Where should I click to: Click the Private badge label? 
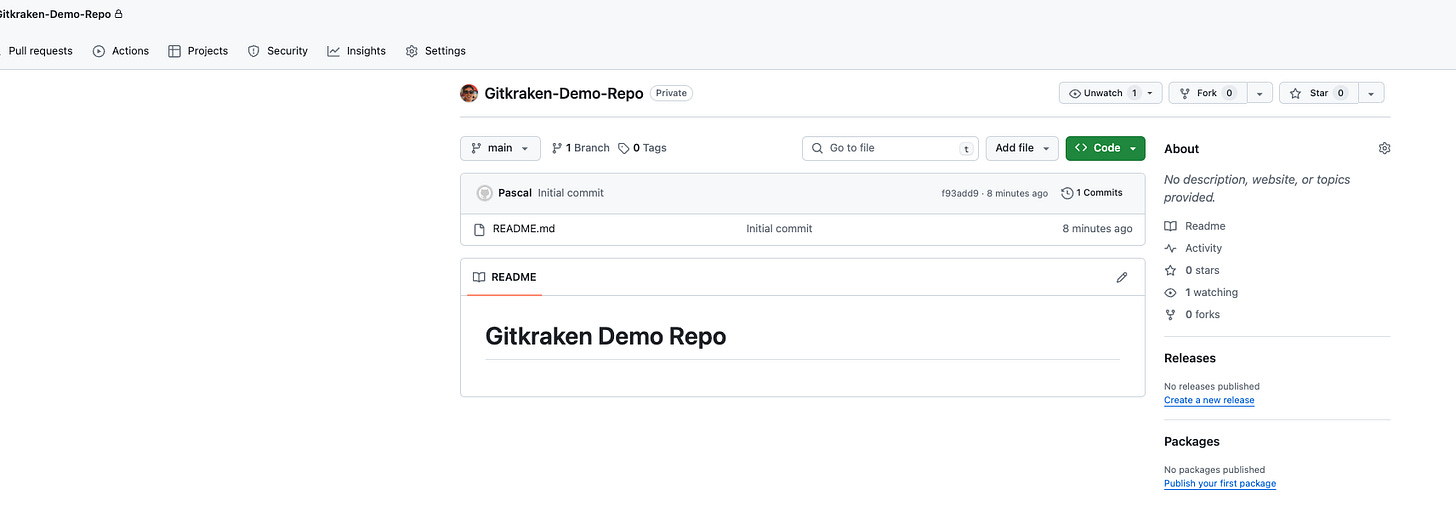click(671, 93)
